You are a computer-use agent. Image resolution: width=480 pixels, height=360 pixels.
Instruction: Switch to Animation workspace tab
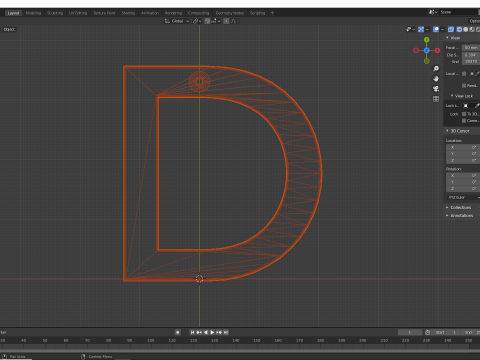click(x=150, y=13)
